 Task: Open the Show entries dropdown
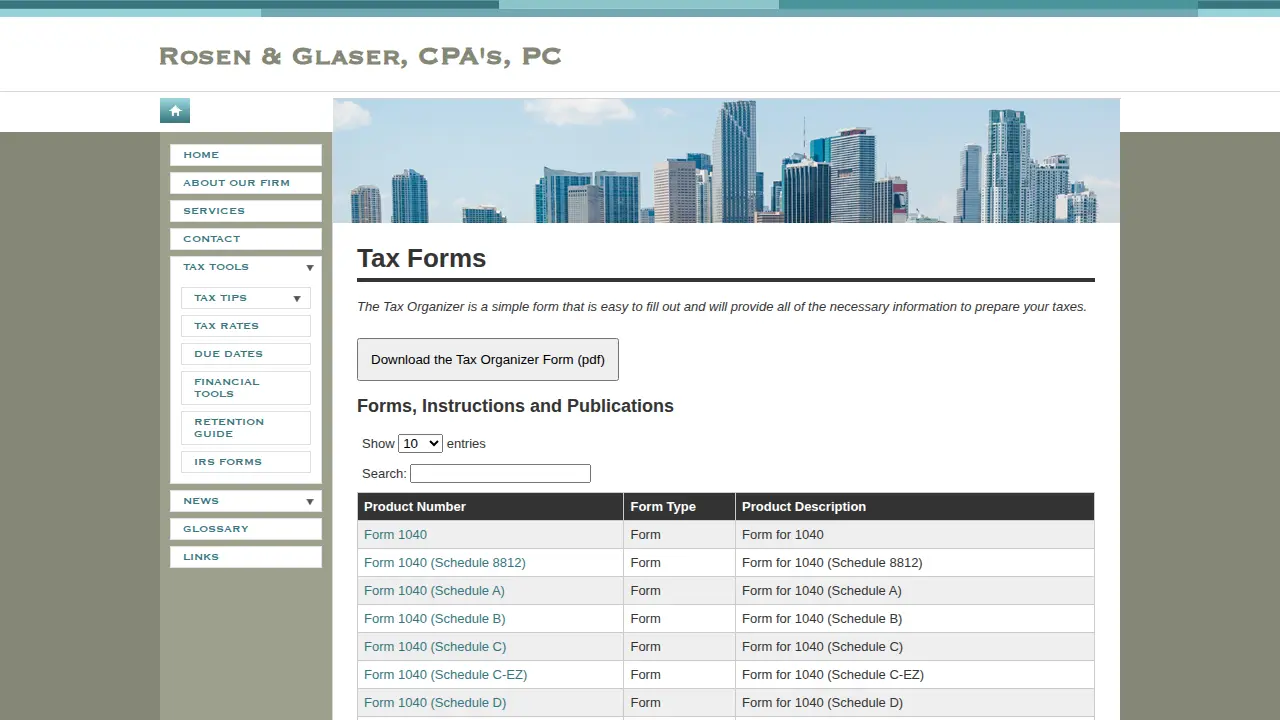point(420,443)
